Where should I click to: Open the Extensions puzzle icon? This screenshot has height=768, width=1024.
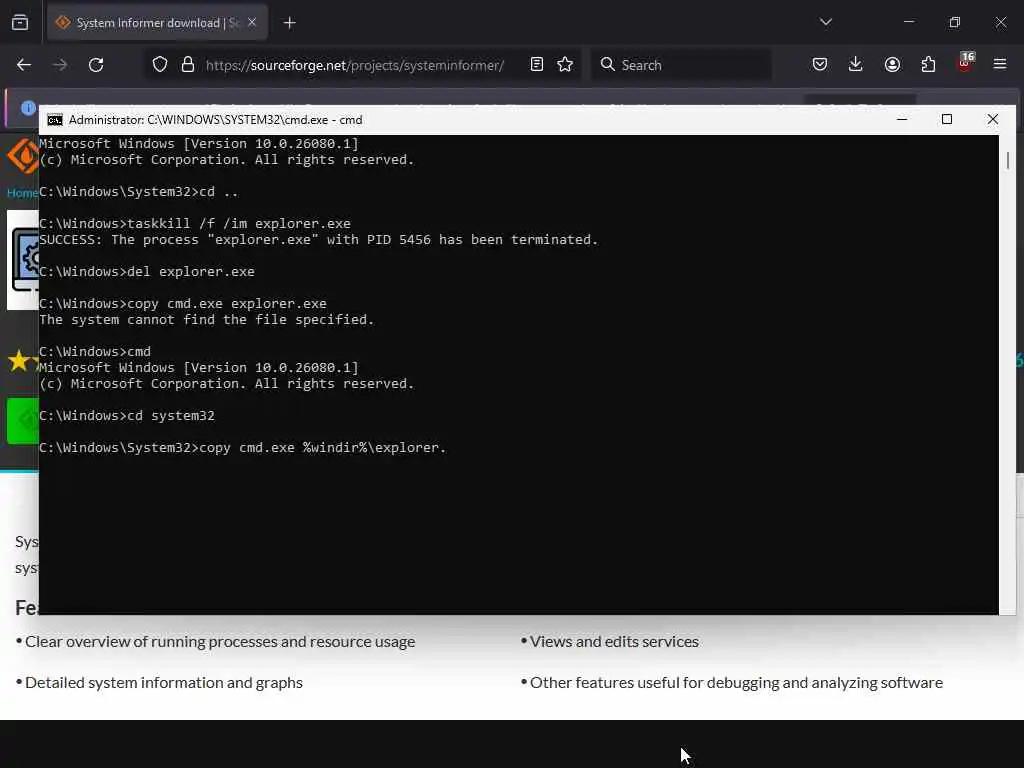click(x=928, y=65)
